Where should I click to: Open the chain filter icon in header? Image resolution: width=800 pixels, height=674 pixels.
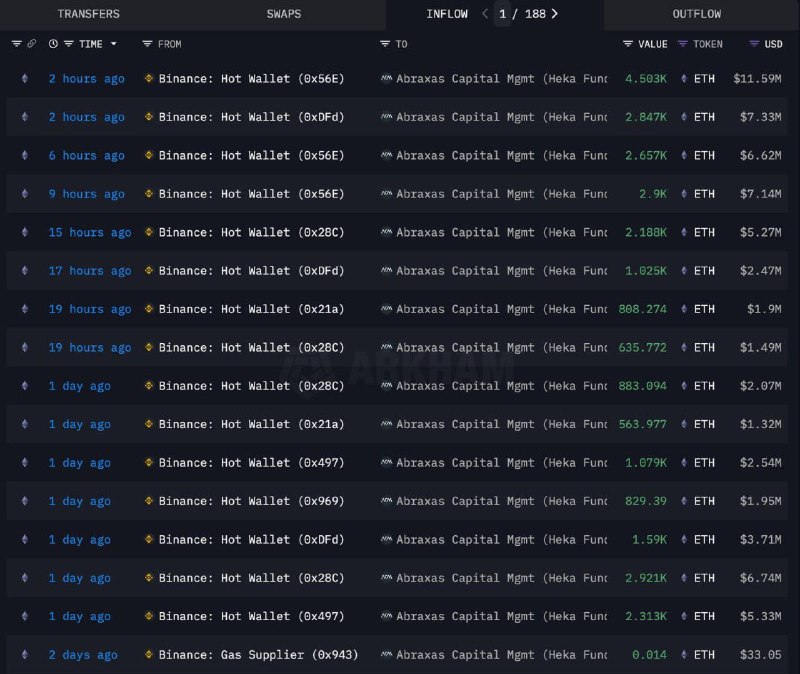coord(17,44)
